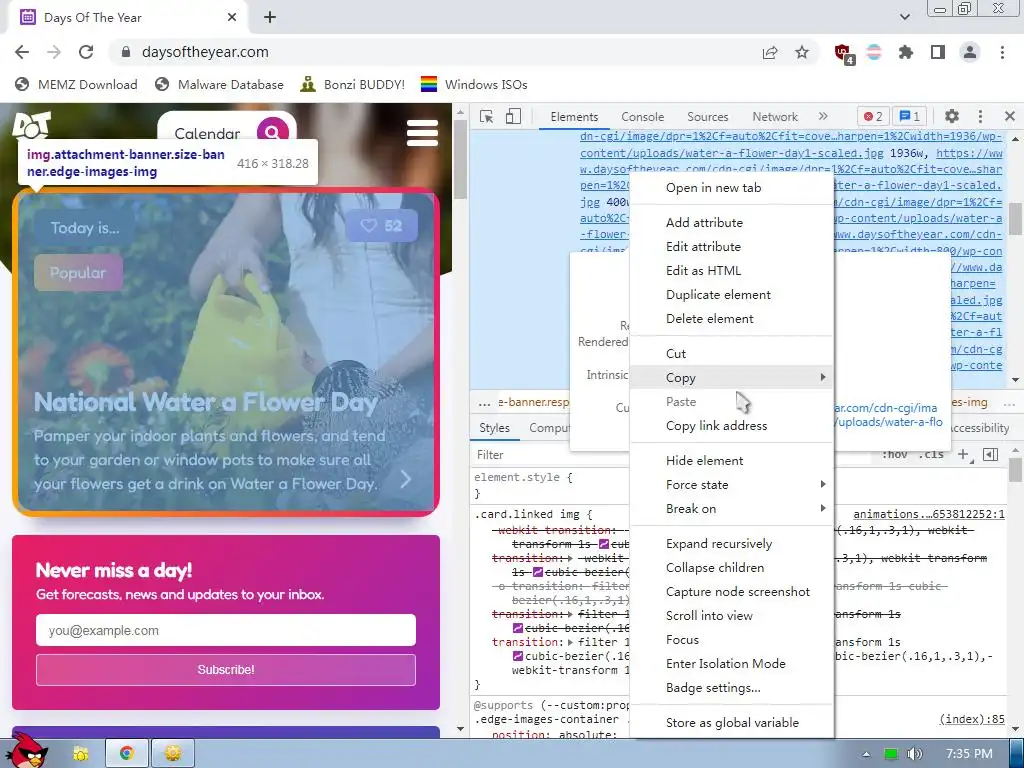Viewport: 1024px width, 768px height.
Task: Close the DevTools panel
Action: click(x=1010, y=116)
